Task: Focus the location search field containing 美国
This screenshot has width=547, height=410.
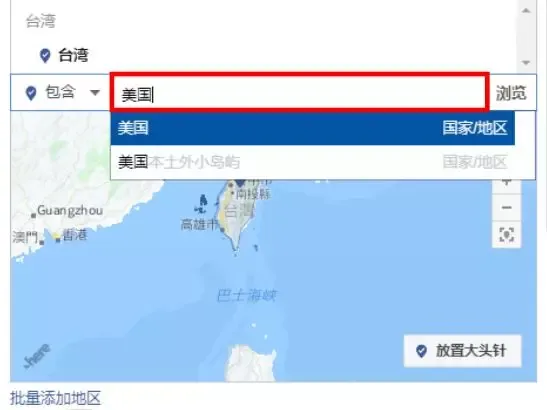Action: coord(299,93)
